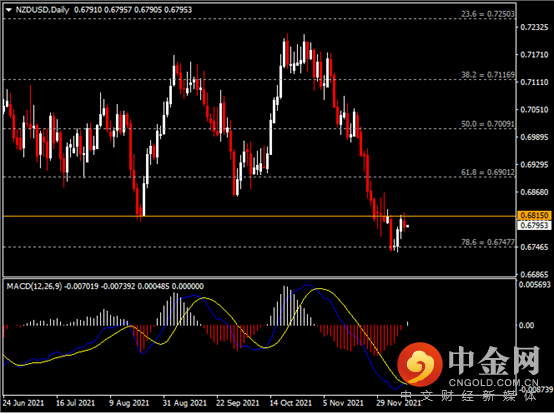The height and width of the screenshot is (414, 554).
Task: Click the 0.71710 price scale value
Action: (535, 55)
